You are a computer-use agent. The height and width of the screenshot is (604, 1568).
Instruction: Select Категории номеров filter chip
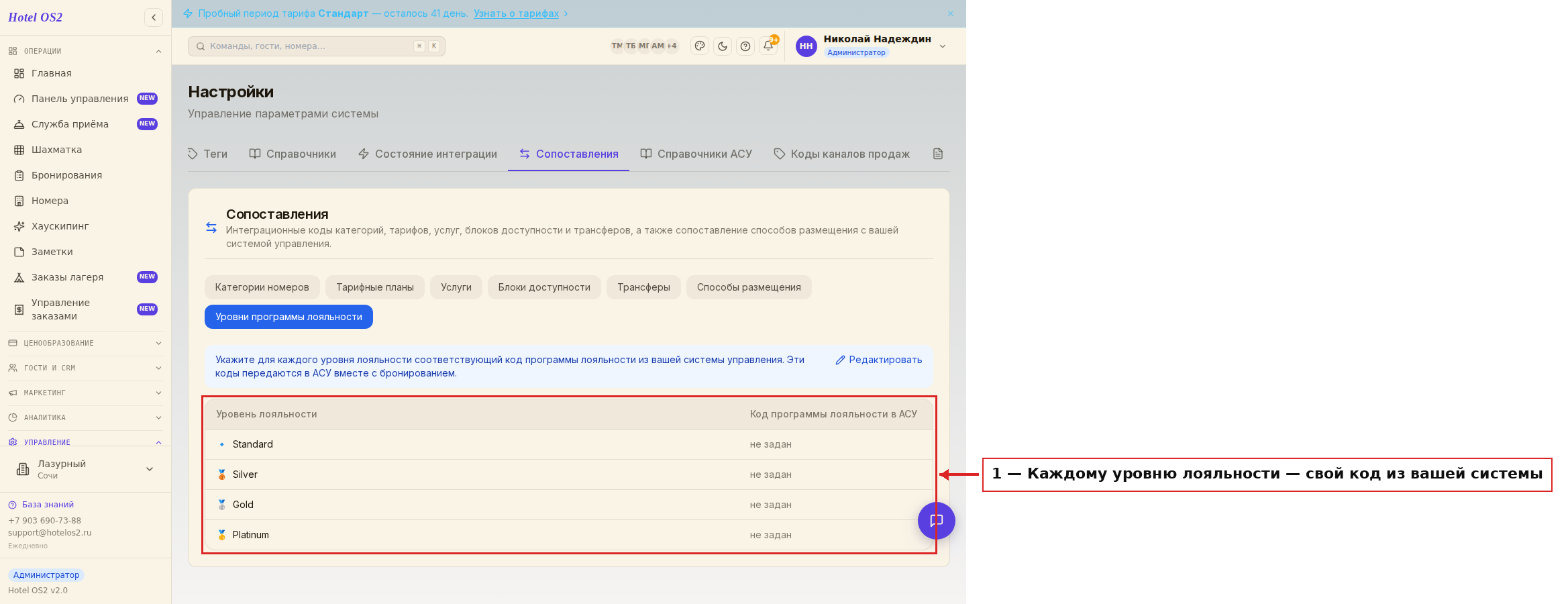click(262, 287)
